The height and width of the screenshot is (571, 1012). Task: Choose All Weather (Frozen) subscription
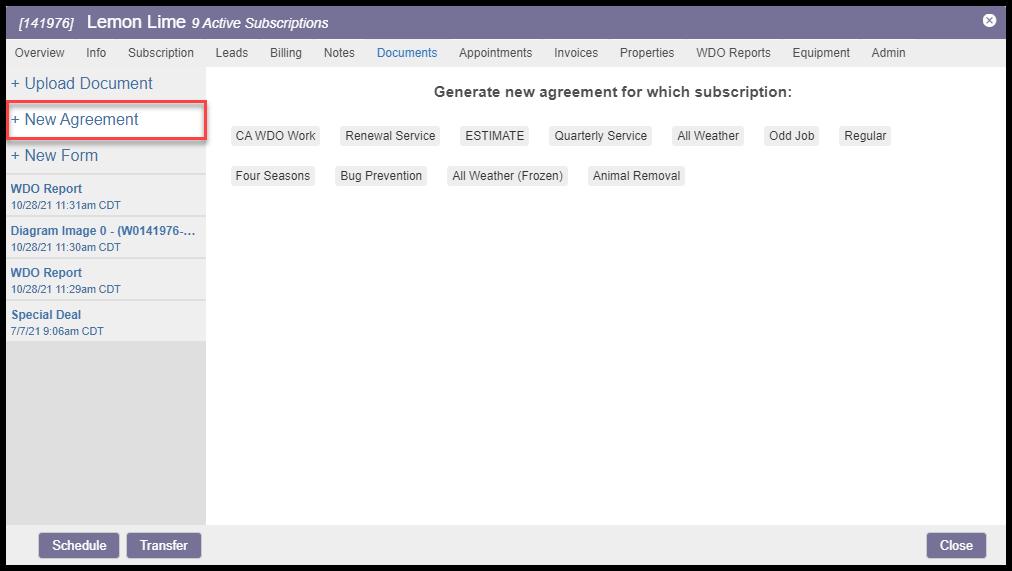point(507,176)
